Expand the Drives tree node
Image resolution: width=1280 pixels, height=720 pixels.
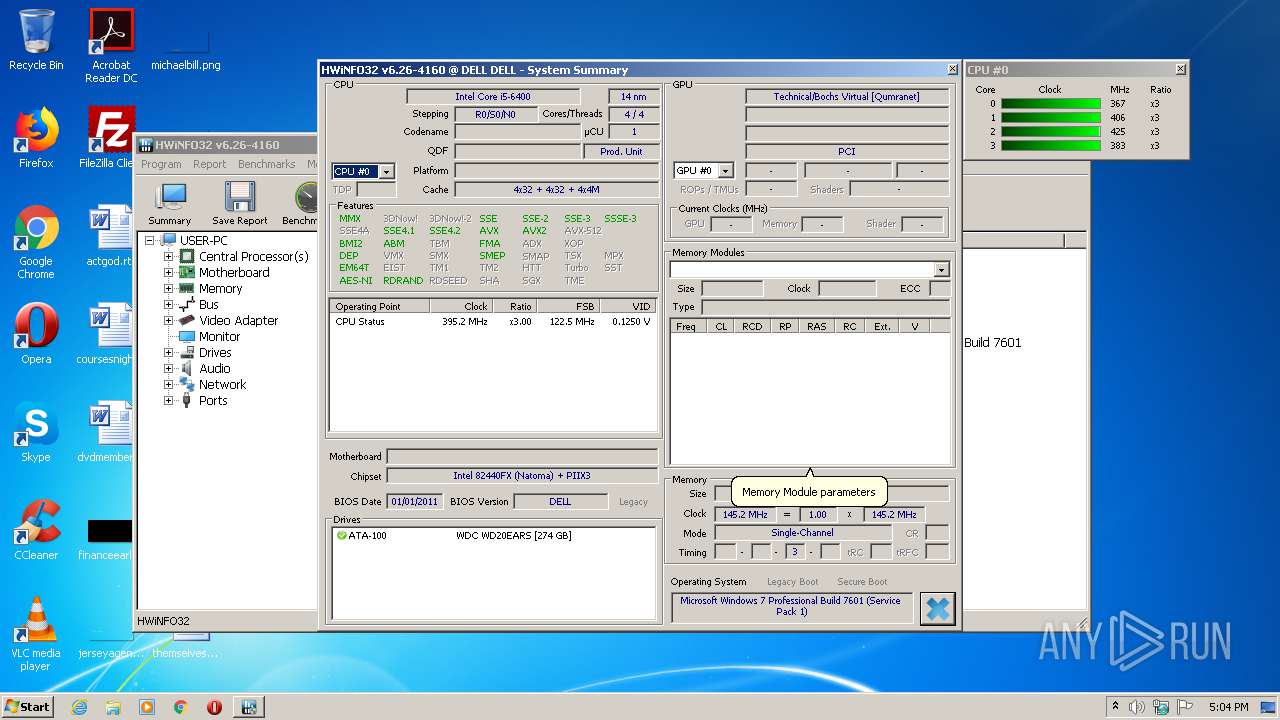tap(169, 353)
